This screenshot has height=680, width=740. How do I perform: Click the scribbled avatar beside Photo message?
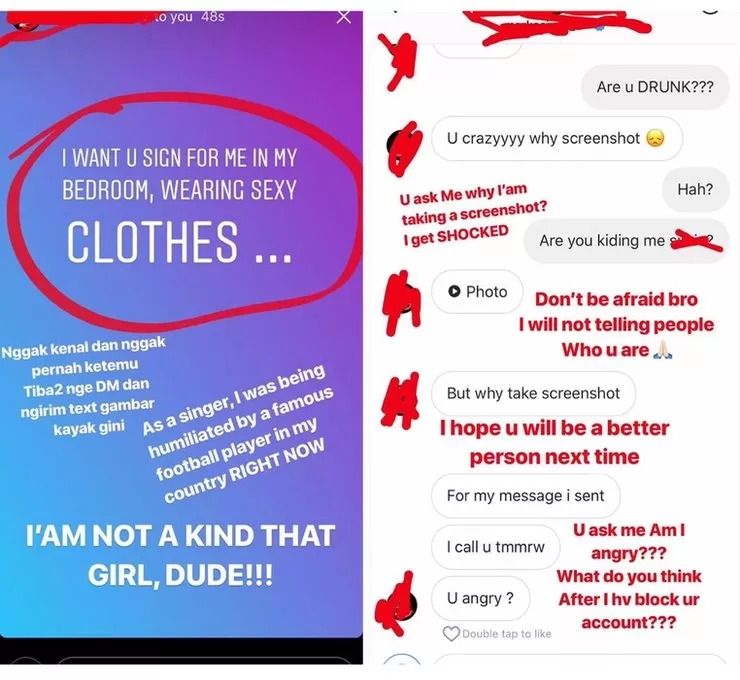(x=402, y=302)
